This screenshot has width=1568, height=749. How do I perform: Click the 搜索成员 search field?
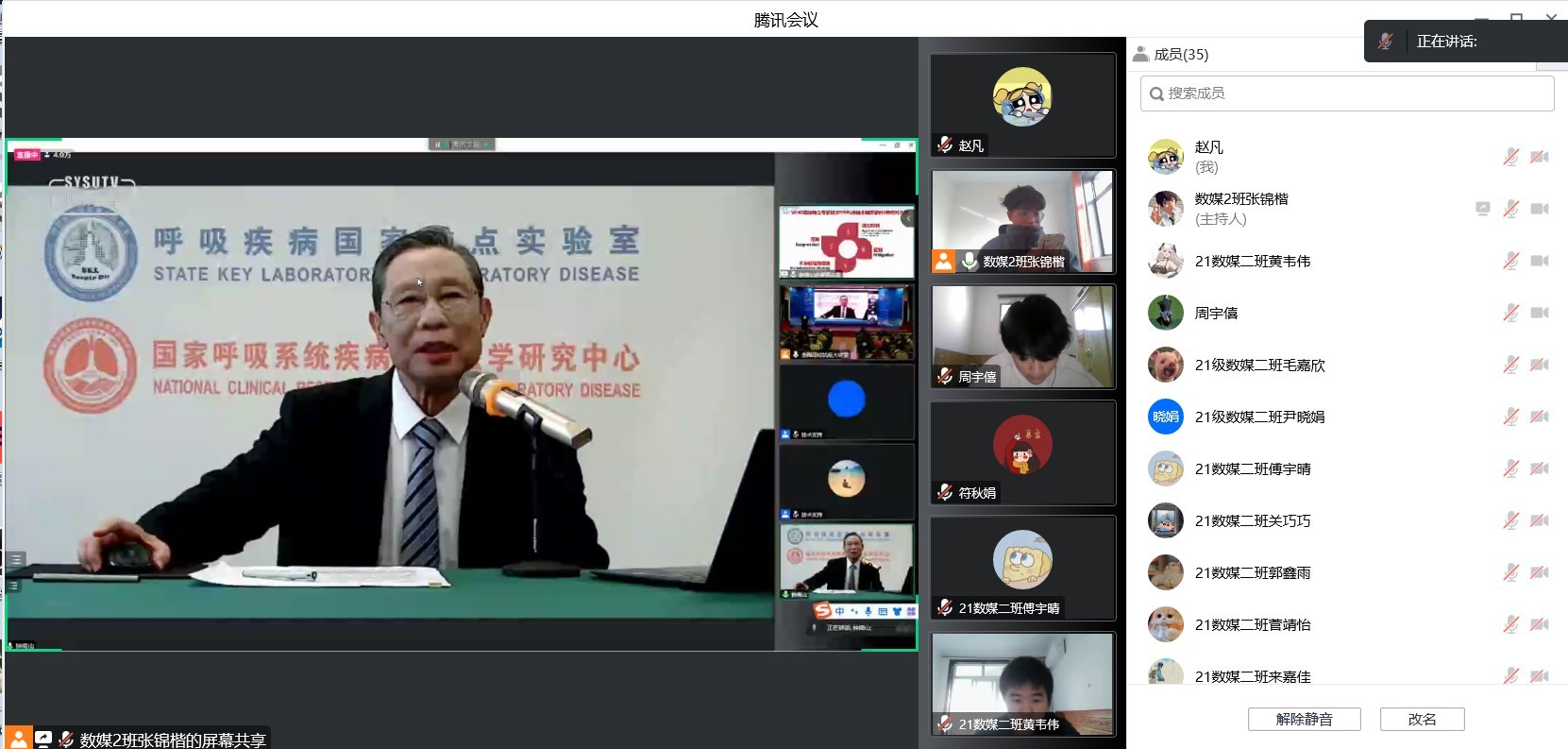coord(1347,94)
